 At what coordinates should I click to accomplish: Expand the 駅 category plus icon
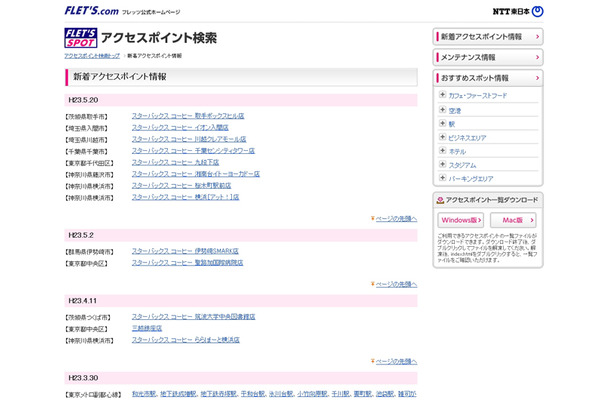tap(442, 123)
